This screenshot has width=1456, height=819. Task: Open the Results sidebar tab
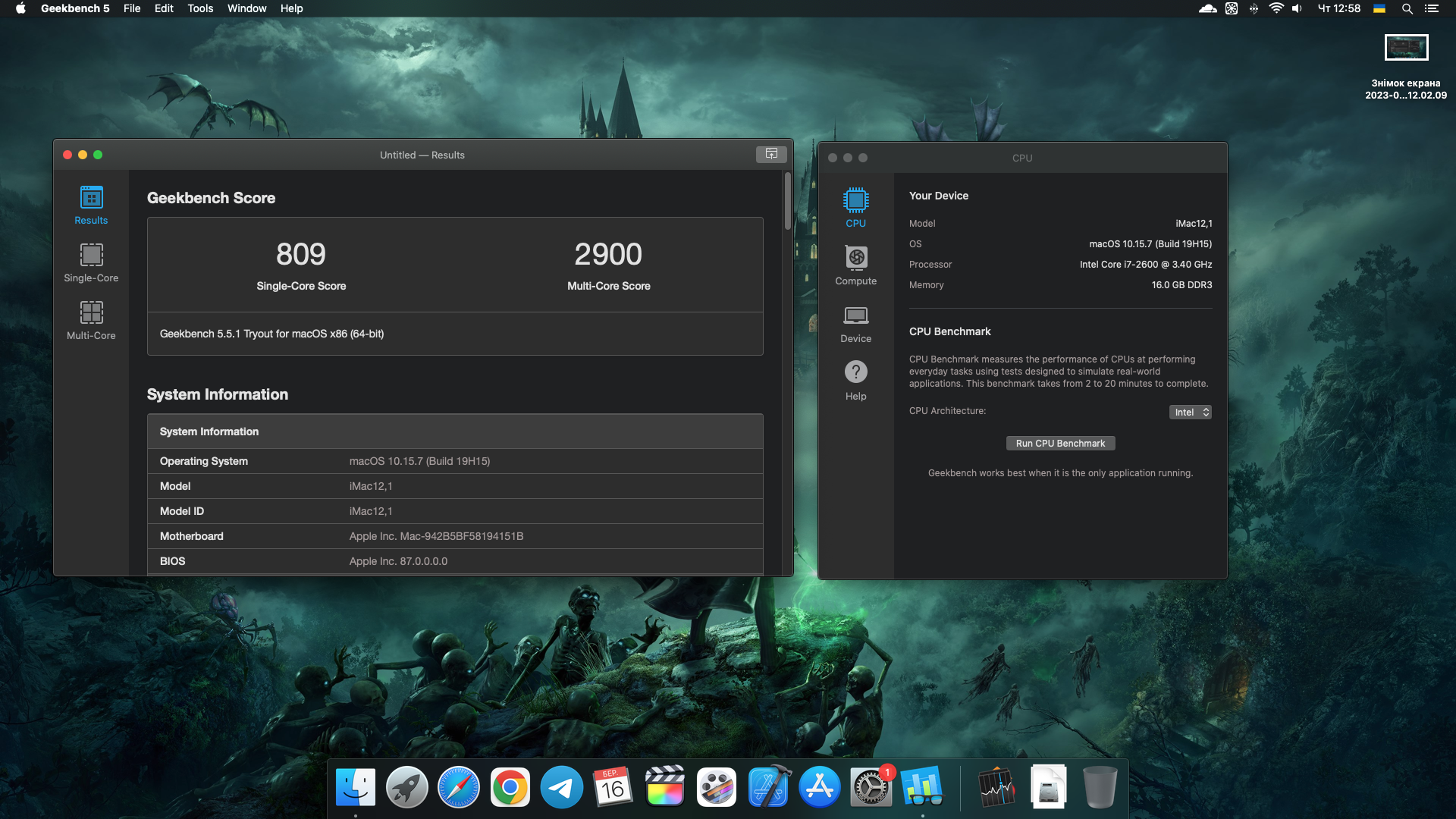tap(91, 205)
